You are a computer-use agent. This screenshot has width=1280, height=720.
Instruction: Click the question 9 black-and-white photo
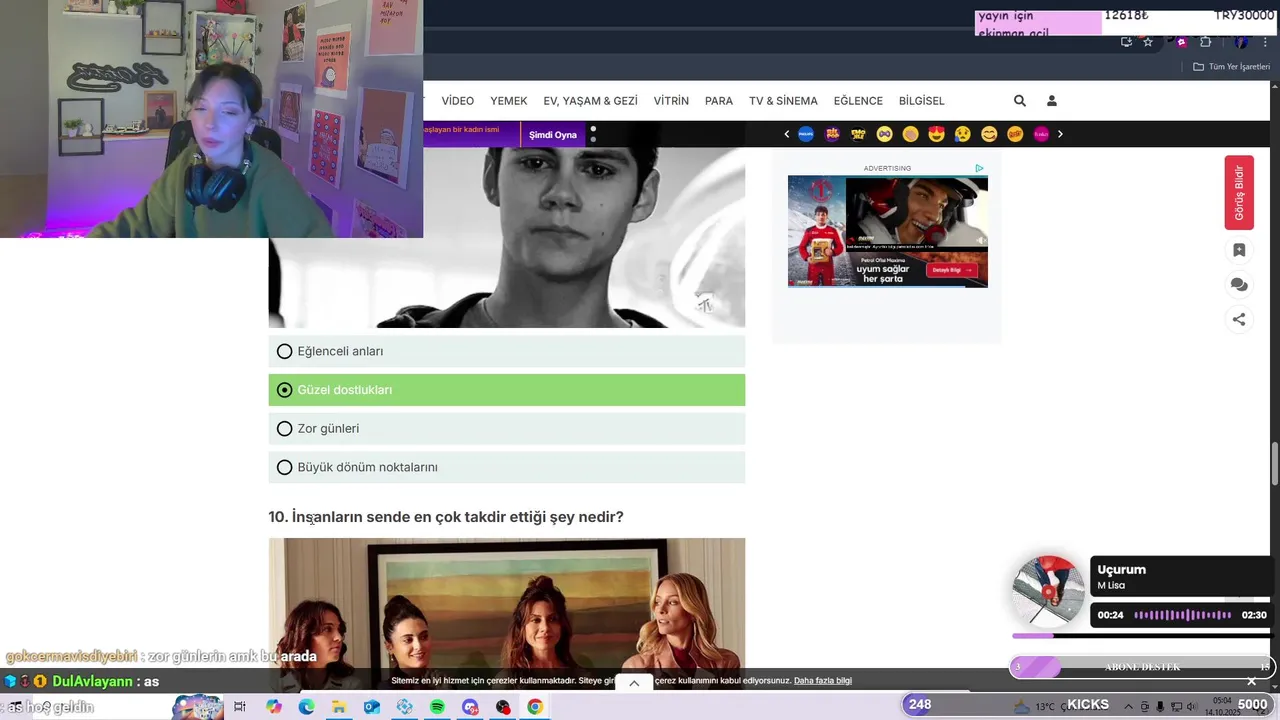(x=507, y=237)
